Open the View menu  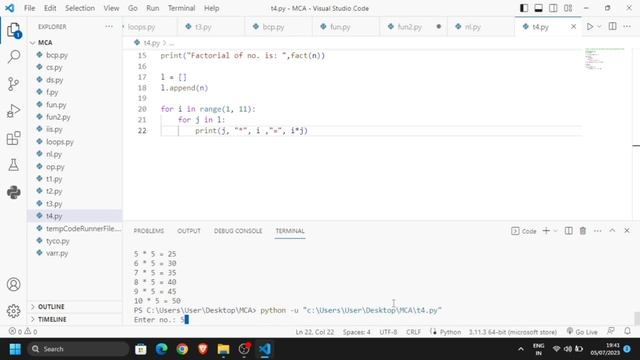[x=111, y=8]
